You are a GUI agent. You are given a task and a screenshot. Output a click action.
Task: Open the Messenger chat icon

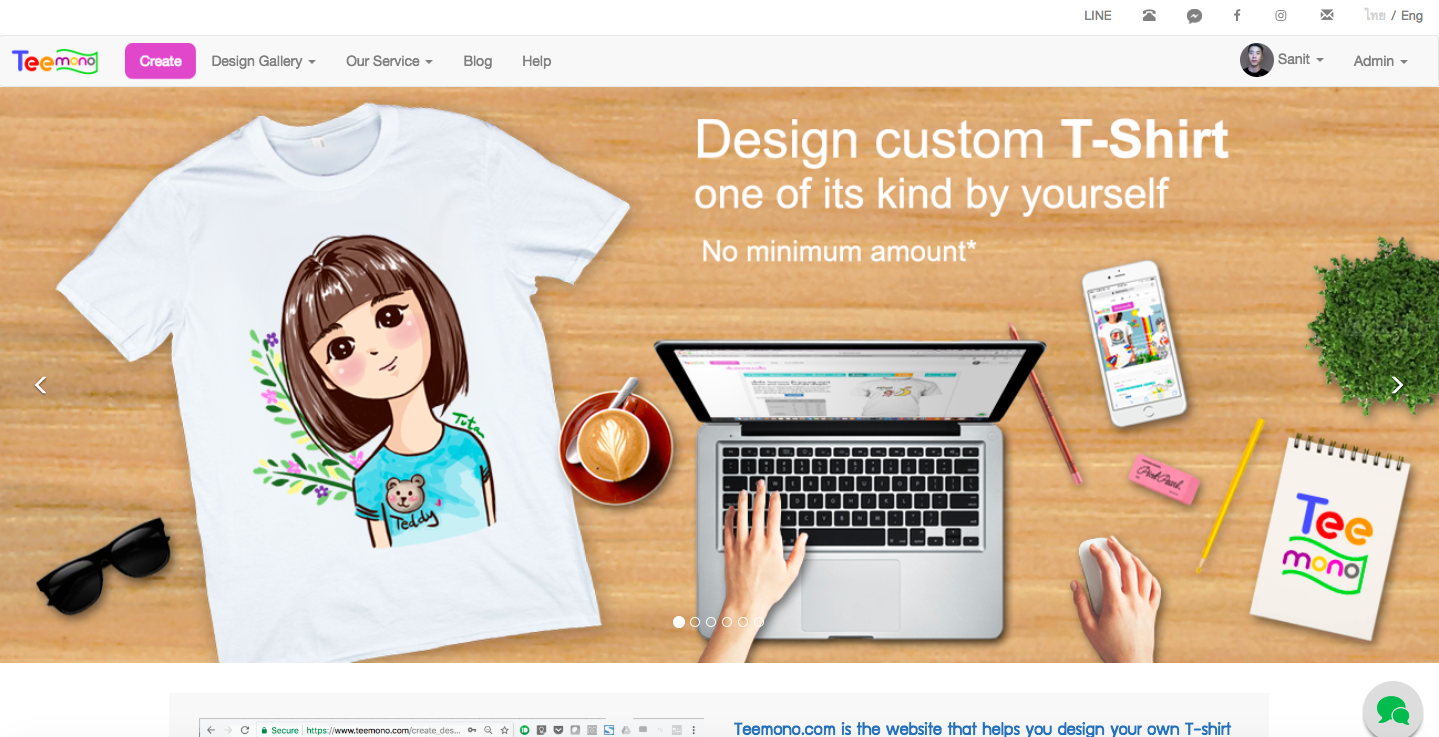point(1194,15)
